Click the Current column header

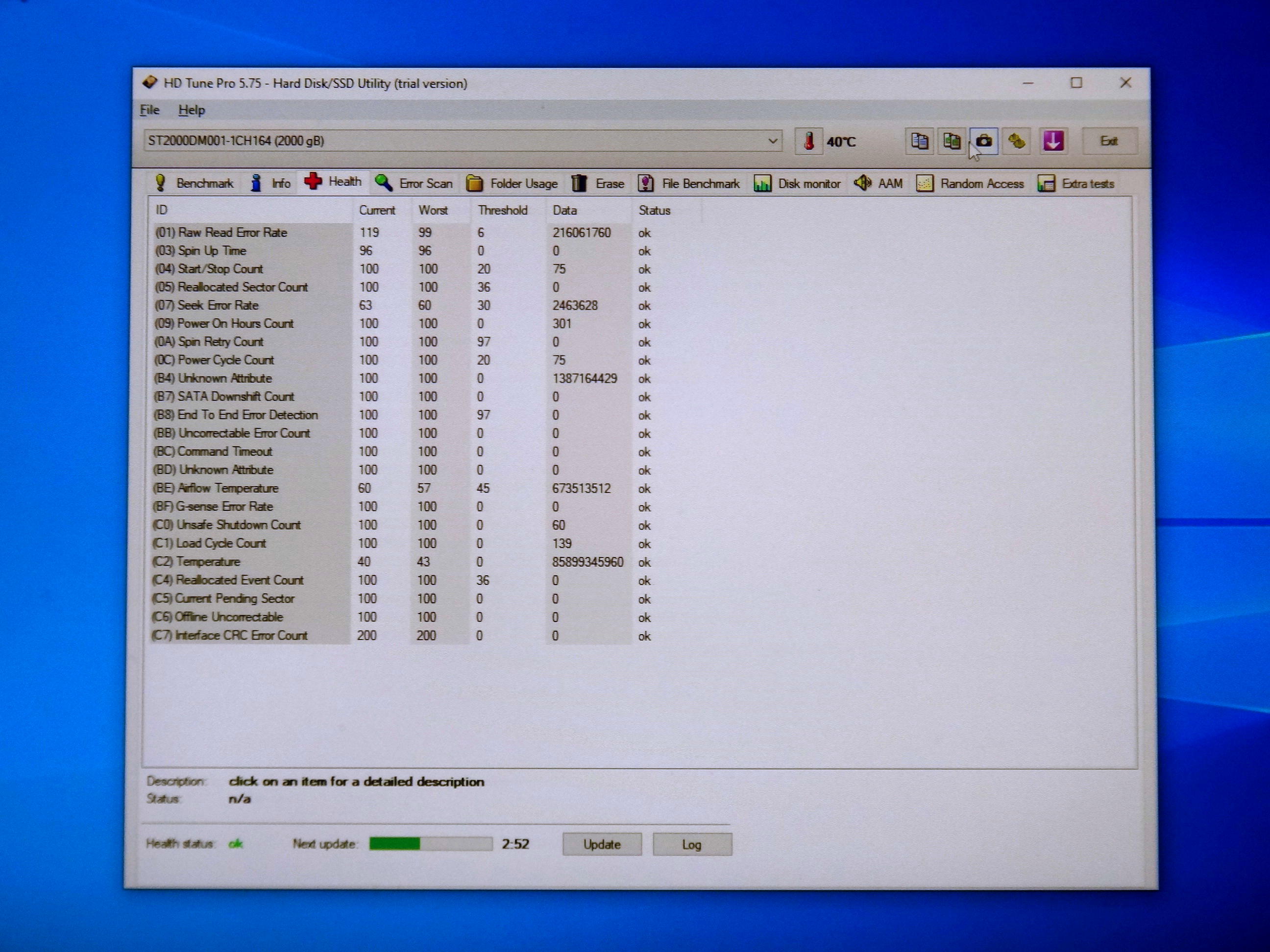point(382,210)
